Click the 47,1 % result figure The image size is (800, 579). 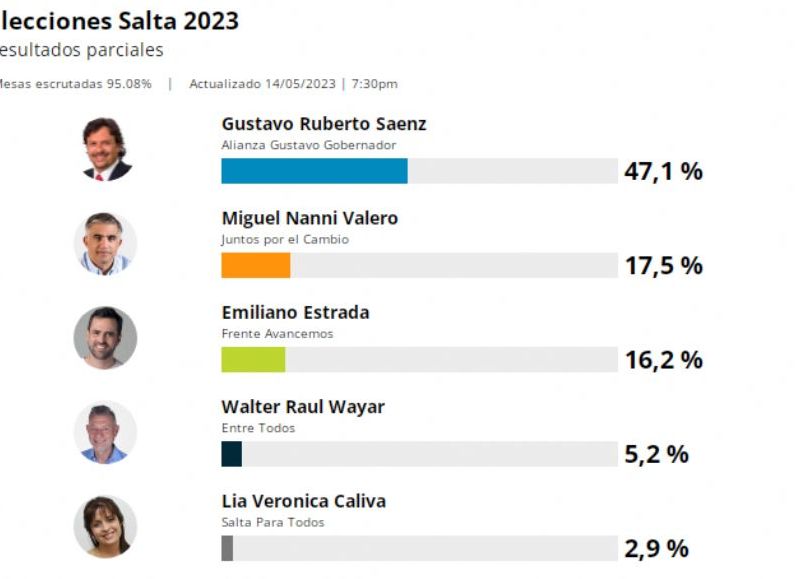tap(664, 171)
